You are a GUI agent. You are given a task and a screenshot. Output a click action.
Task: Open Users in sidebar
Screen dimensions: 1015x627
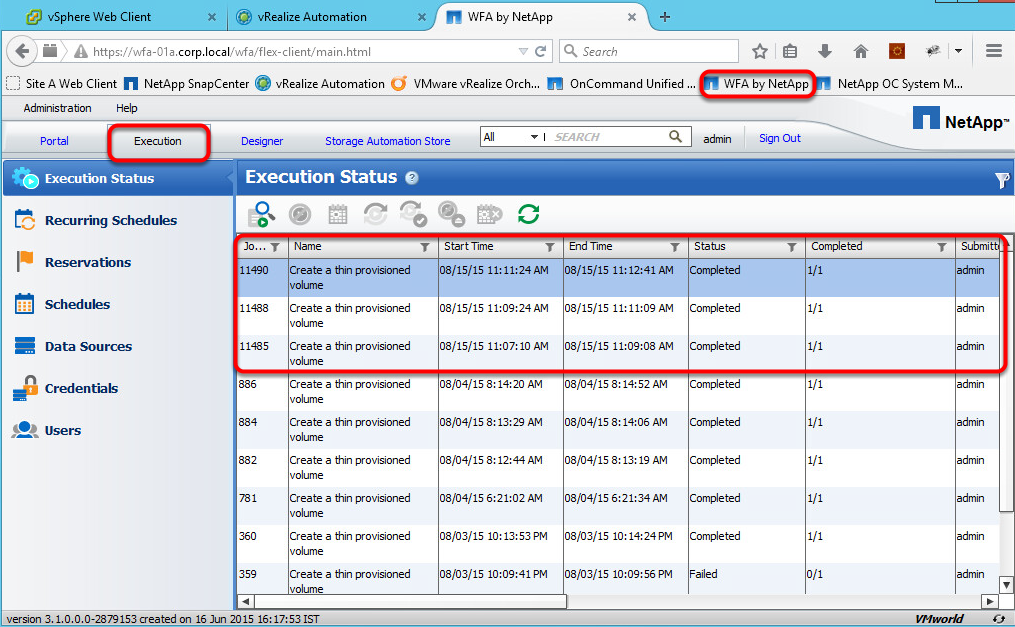[63, 431]
